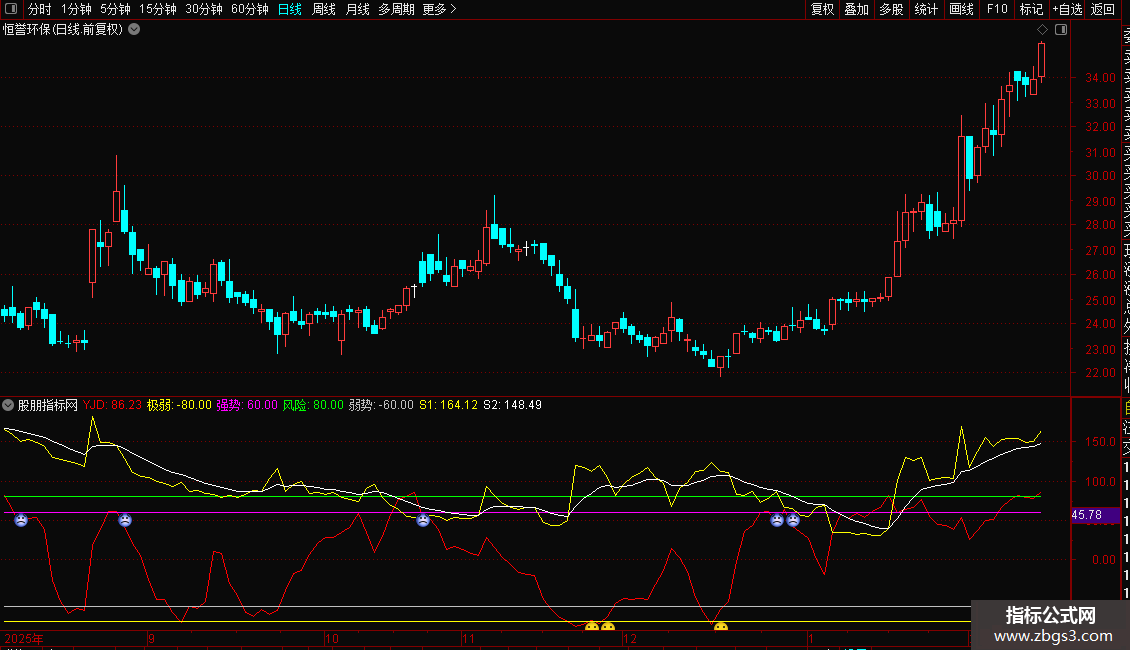This screenshot has width=1130, height=650.
Task: Click the 标记 mark button
Action: [x=1030, y=9]
